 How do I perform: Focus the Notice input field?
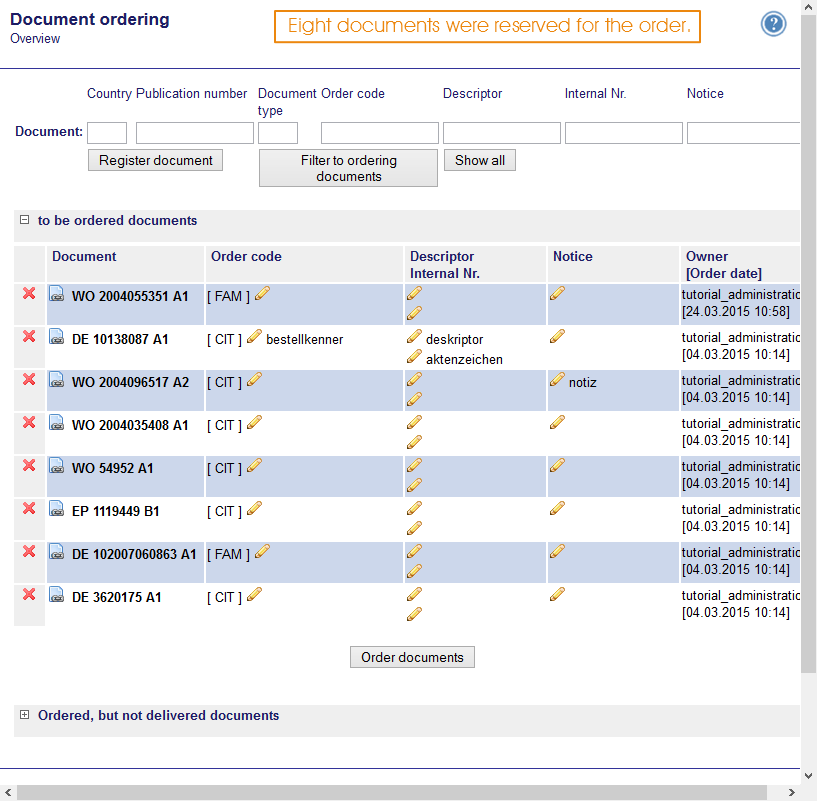click(744, 133)
